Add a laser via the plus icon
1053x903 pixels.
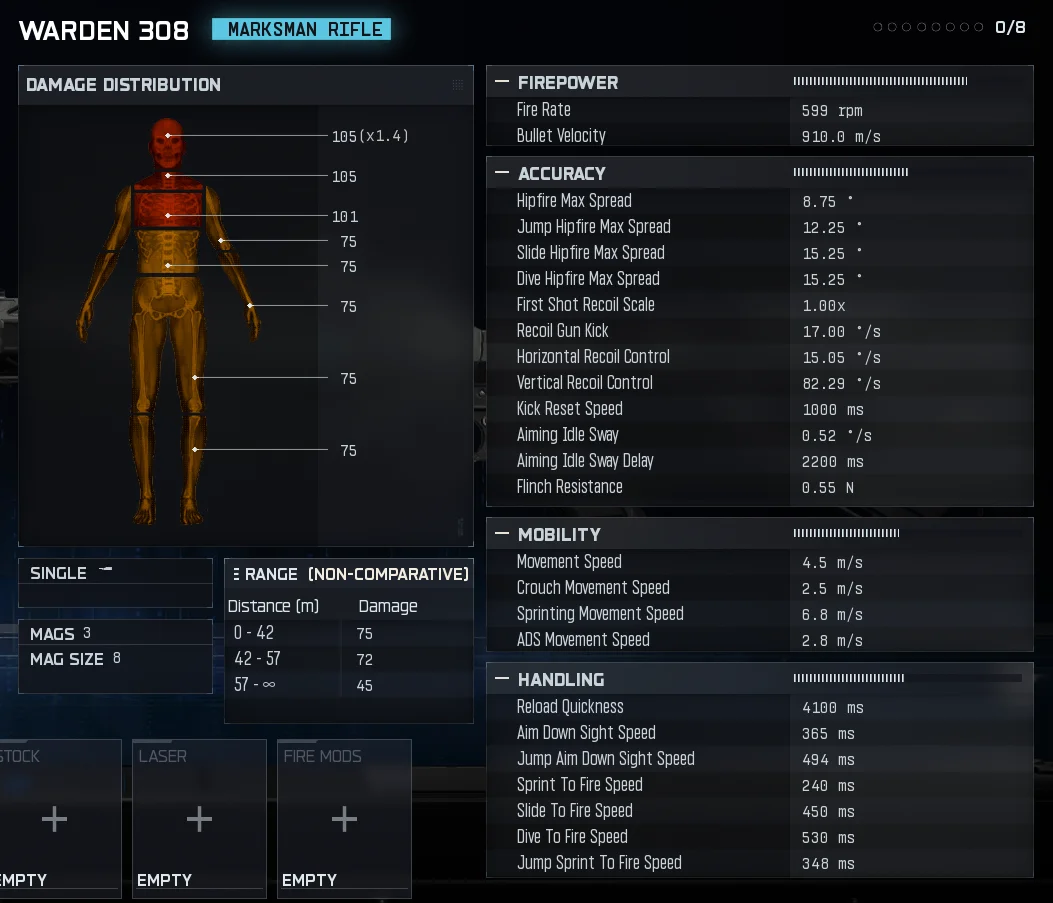(x=199, y=820)
